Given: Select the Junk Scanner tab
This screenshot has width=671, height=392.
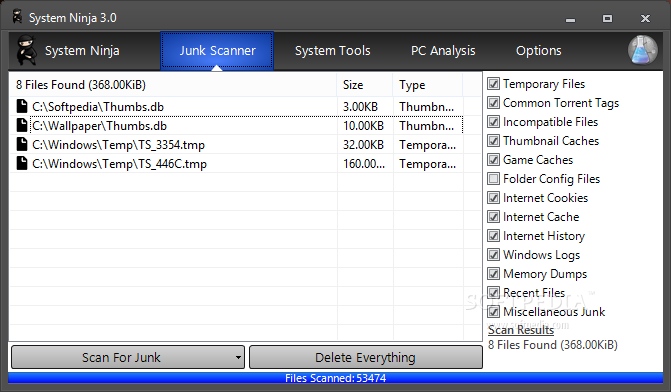Looking at the screenshot, I should 217,50.
